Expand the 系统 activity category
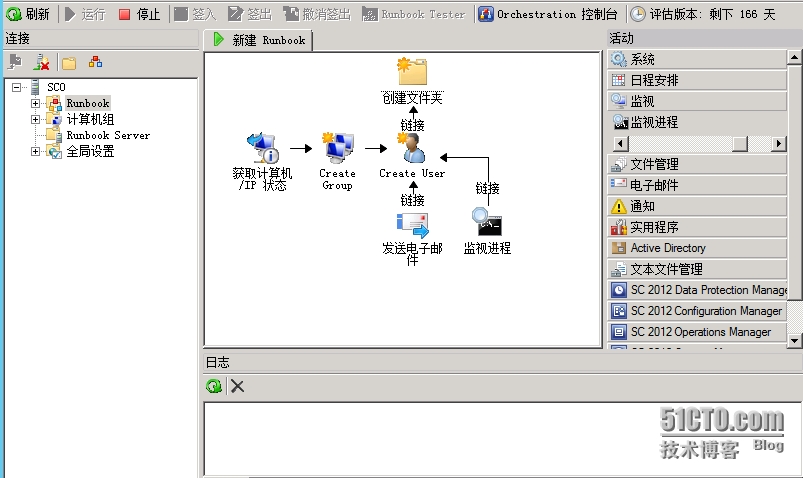The width and height of the screenshot is (803, 478). pyautogui.click(x=697, y=59)
